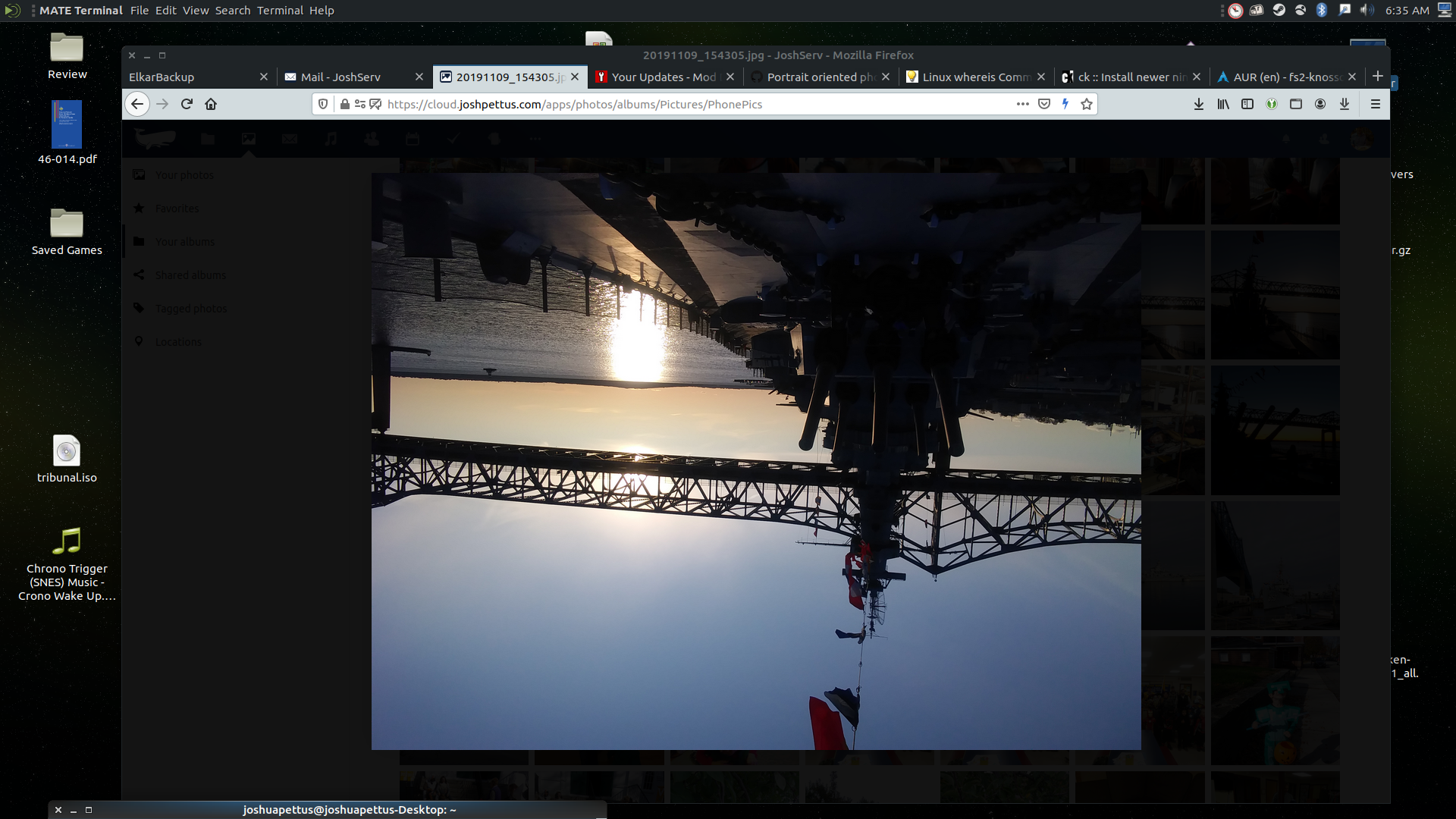Viewport: 1456px width, 819px height.
Task: Open the Firefox account icon
Action: pyautogui.click(x=1320, y=104)
